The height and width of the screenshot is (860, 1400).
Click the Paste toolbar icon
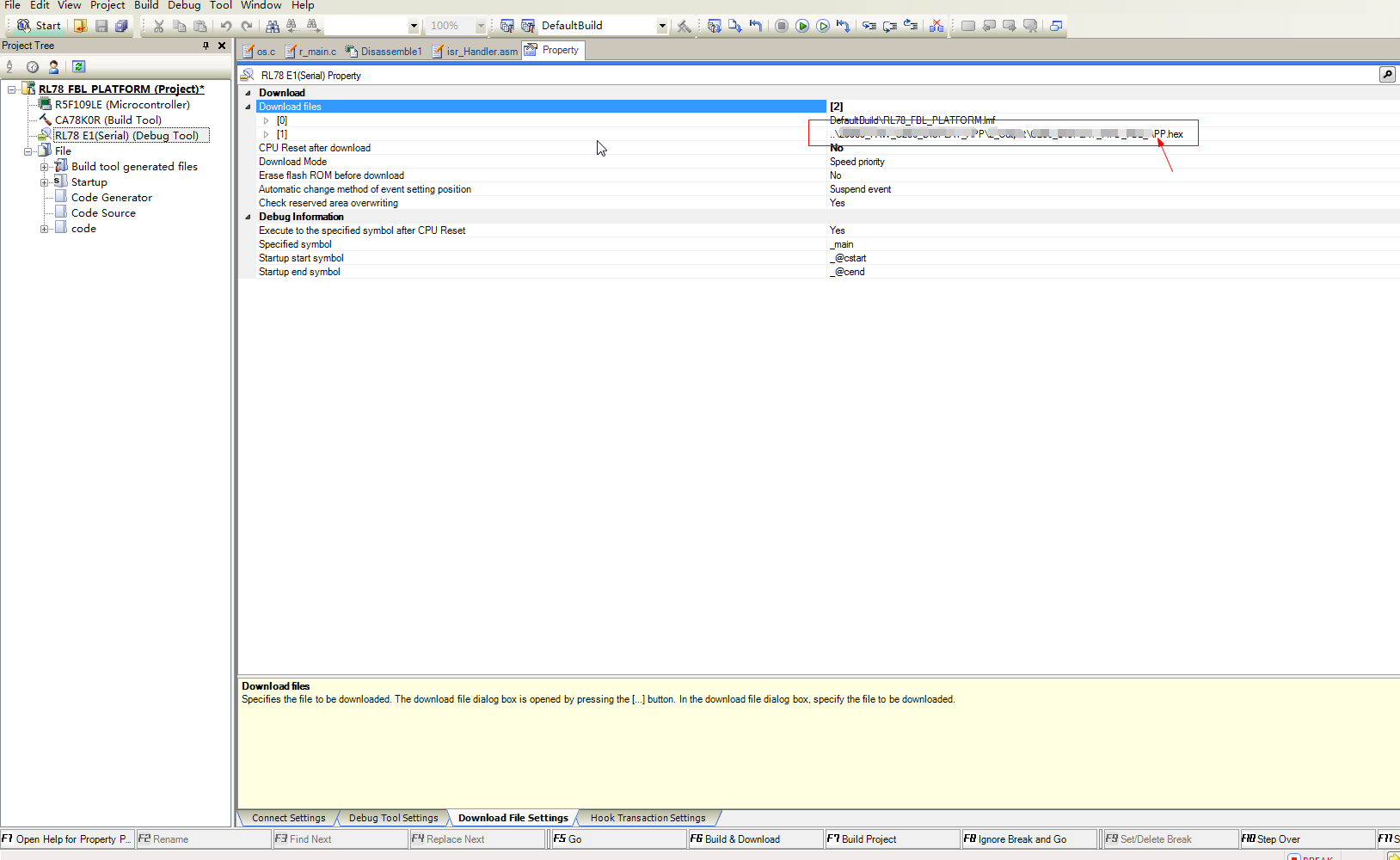tap(200, 26)
